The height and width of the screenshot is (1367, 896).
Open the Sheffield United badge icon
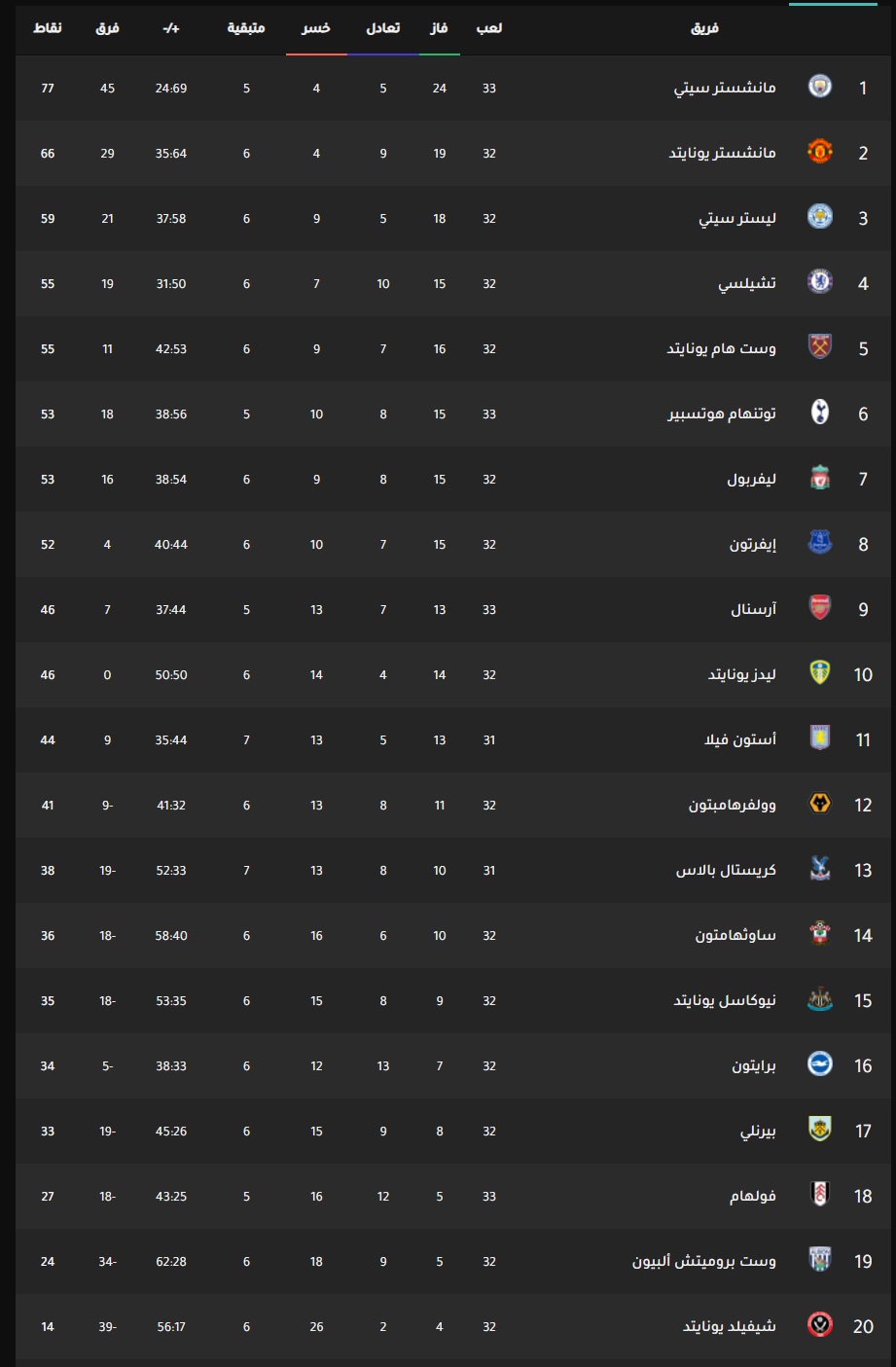coord(820,1326)
